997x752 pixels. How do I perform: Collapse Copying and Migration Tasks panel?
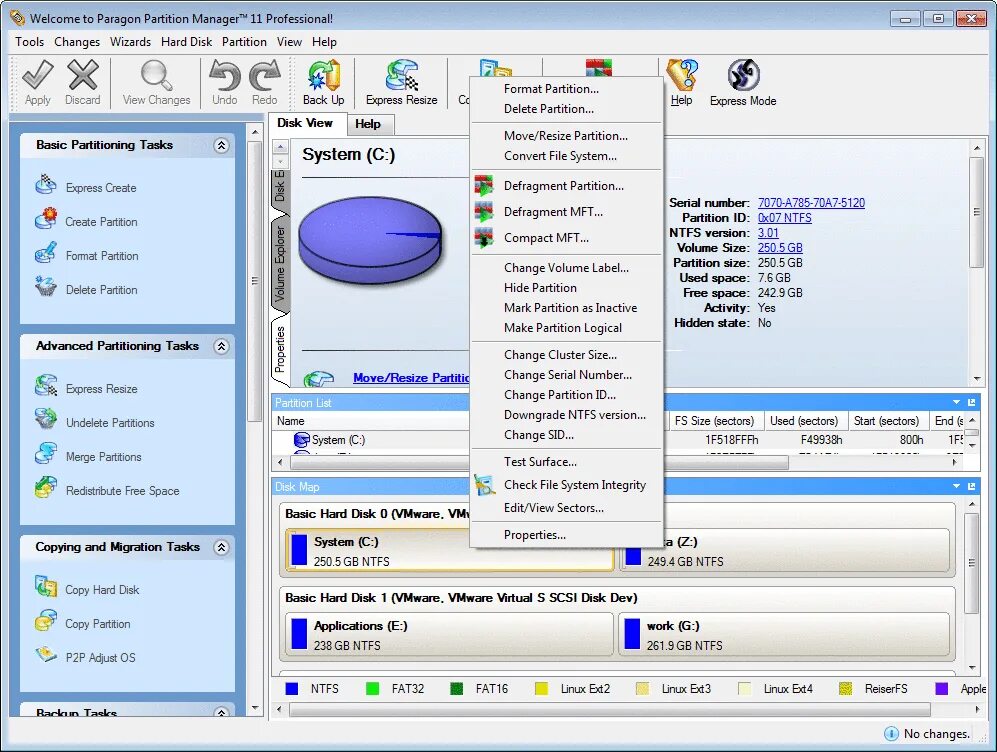point(221,547)
